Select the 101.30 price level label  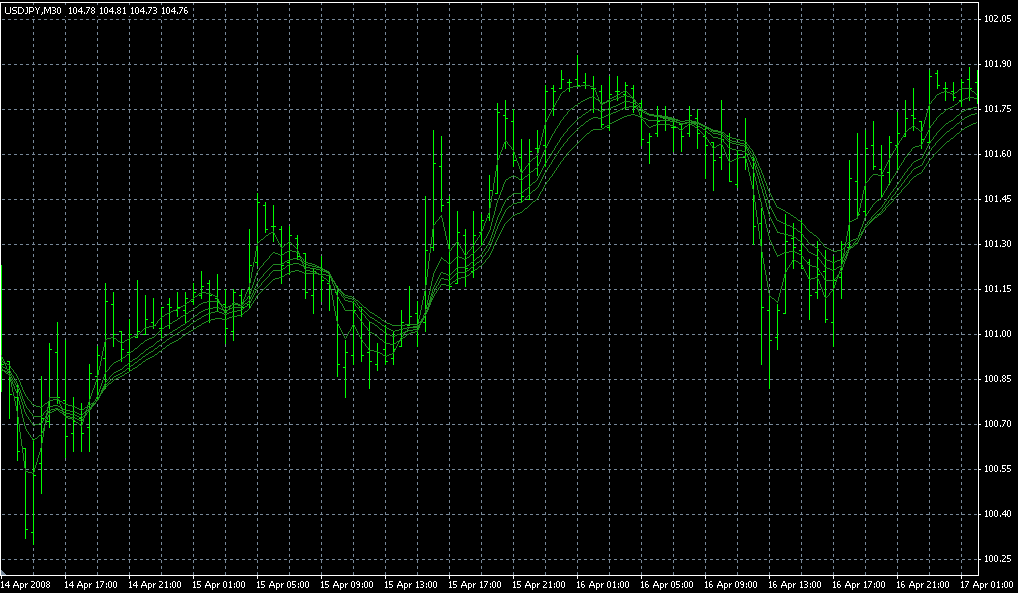[998, 244]
